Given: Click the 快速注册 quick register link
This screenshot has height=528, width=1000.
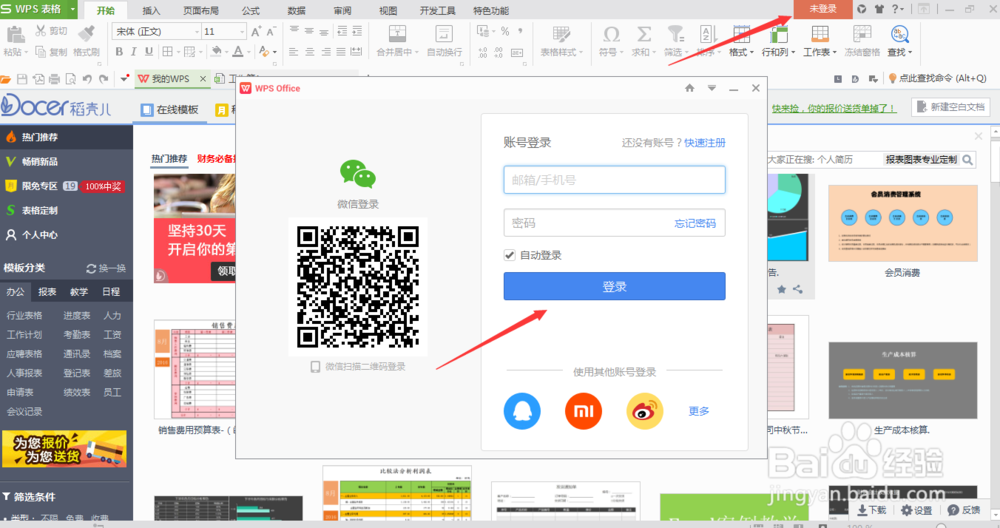Looking at the screenshot, I should point(705,143).
